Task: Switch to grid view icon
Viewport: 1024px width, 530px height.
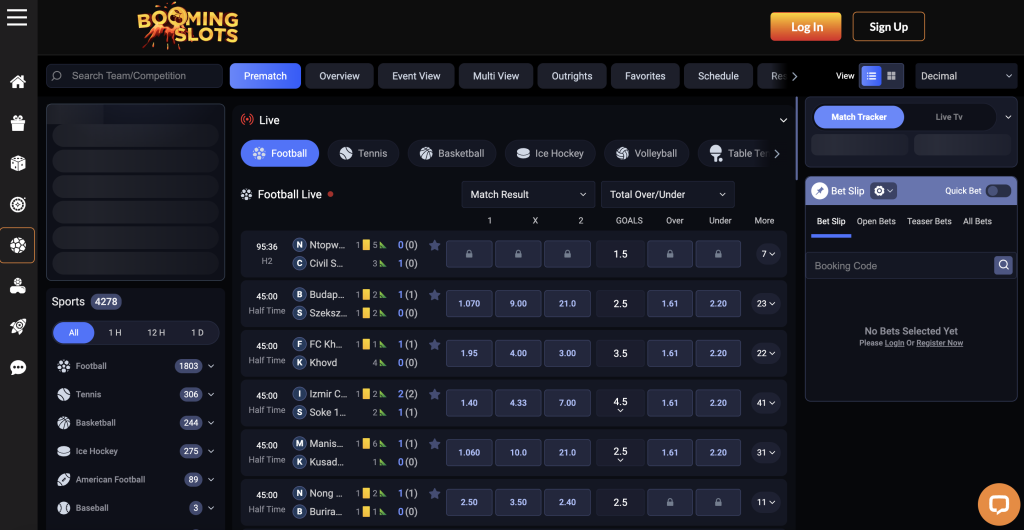Action: (x=892, y=76)
